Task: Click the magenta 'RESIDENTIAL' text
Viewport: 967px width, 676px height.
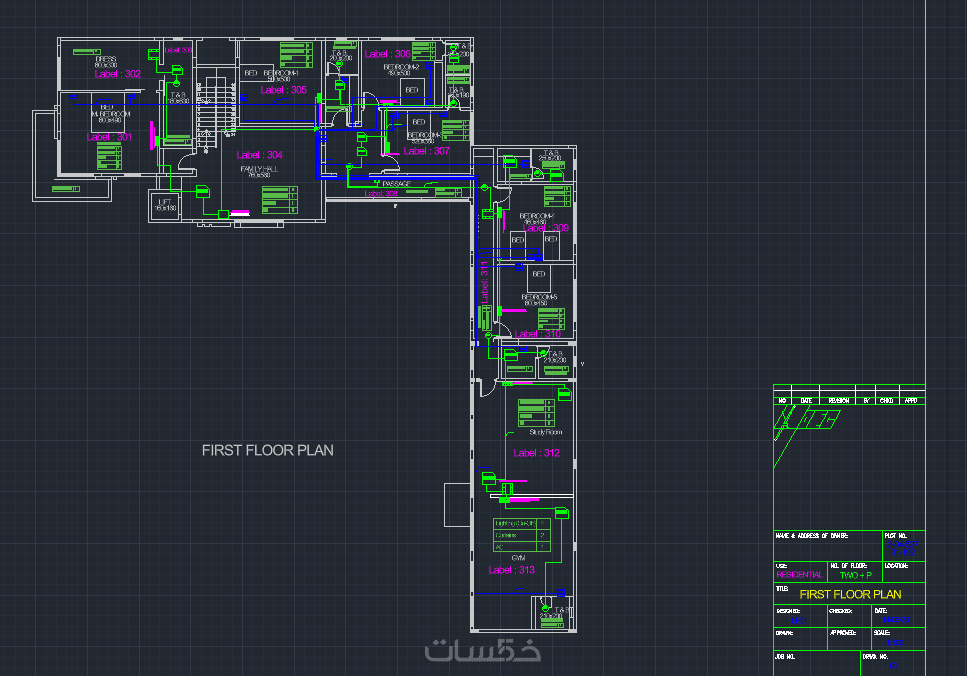Action: [x=799, y=575]
